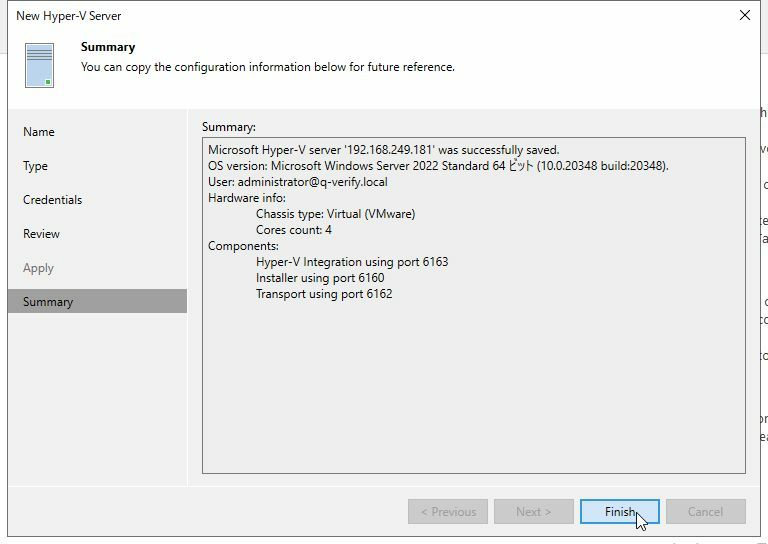Click the User administrator@q-verify.local line
This screenshot has width=768, height=544.
tap(297, 182)
